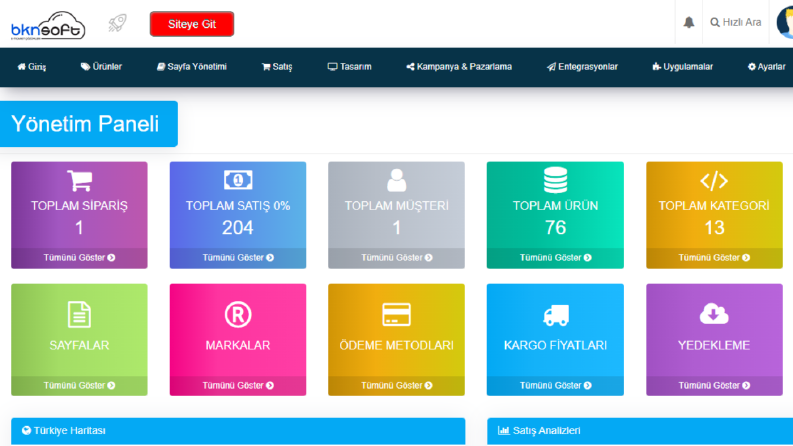This screenshot has height=446, width=793.
Task: Click the person icon in Toplam Müşteri
Action: 396,180
